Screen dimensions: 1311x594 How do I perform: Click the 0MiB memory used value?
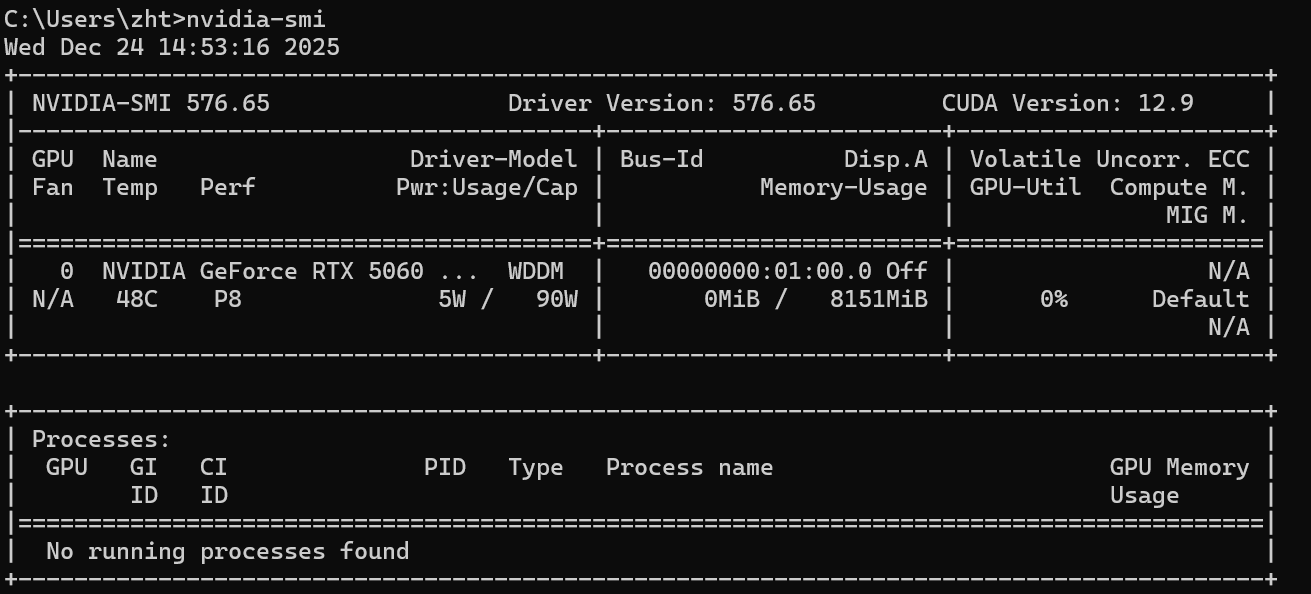[x=732, y=299]
